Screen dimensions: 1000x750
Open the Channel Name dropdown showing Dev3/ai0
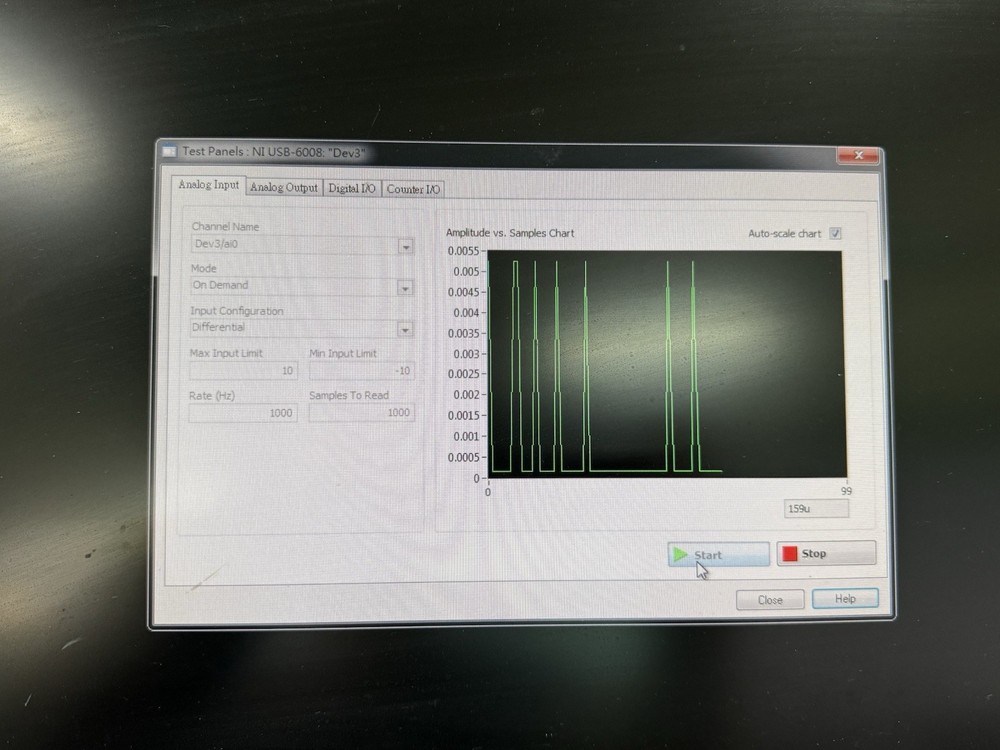tap(405, 245)
